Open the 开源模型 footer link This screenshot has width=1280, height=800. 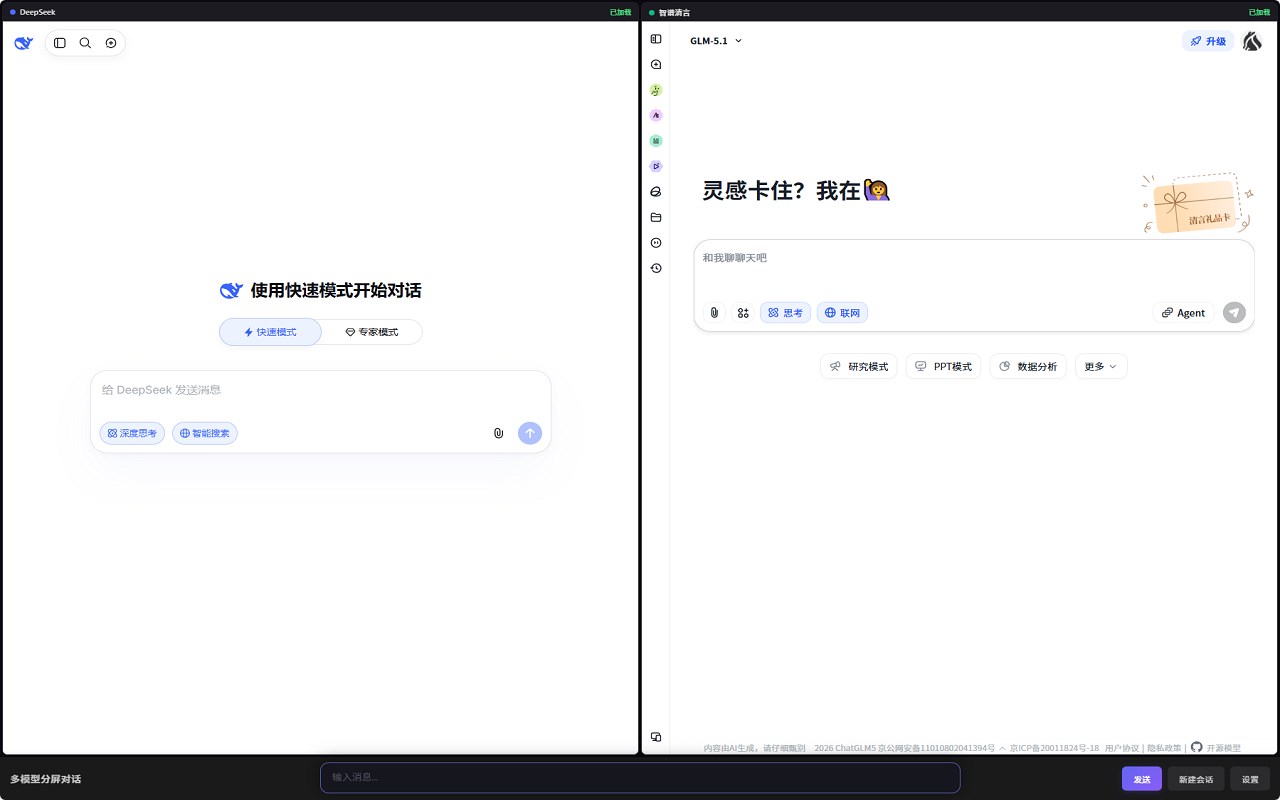click(x=1224, y=748)
